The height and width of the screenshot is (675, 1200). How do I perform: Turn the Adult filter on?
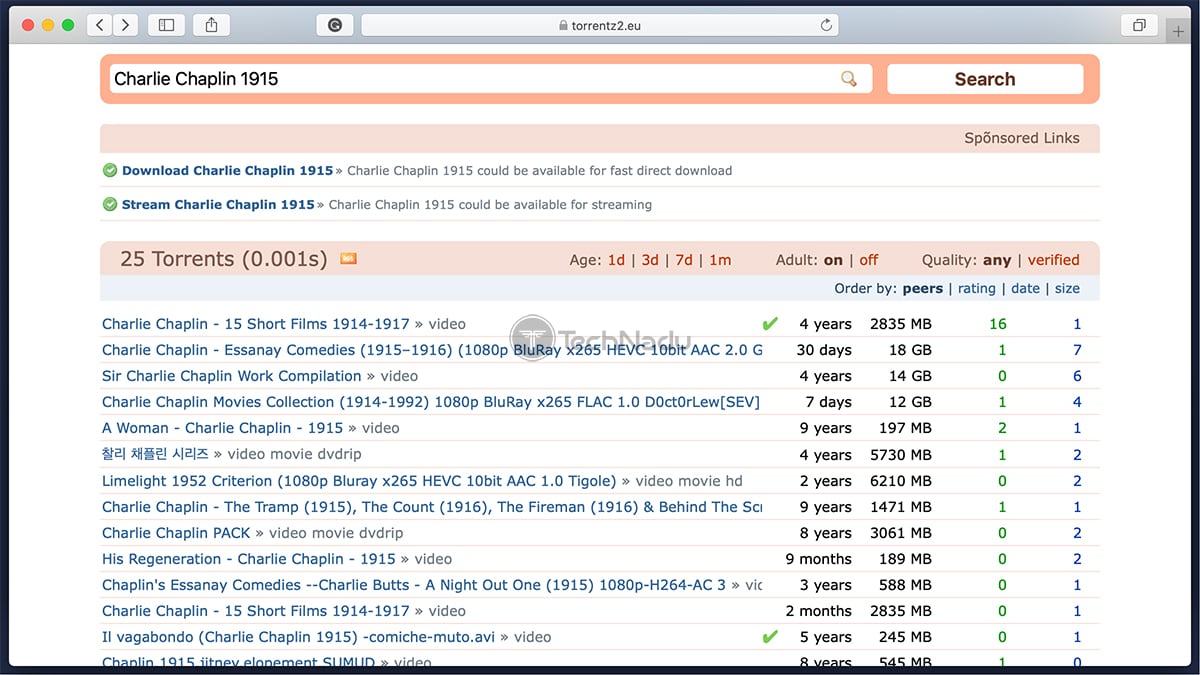[833, 260]
